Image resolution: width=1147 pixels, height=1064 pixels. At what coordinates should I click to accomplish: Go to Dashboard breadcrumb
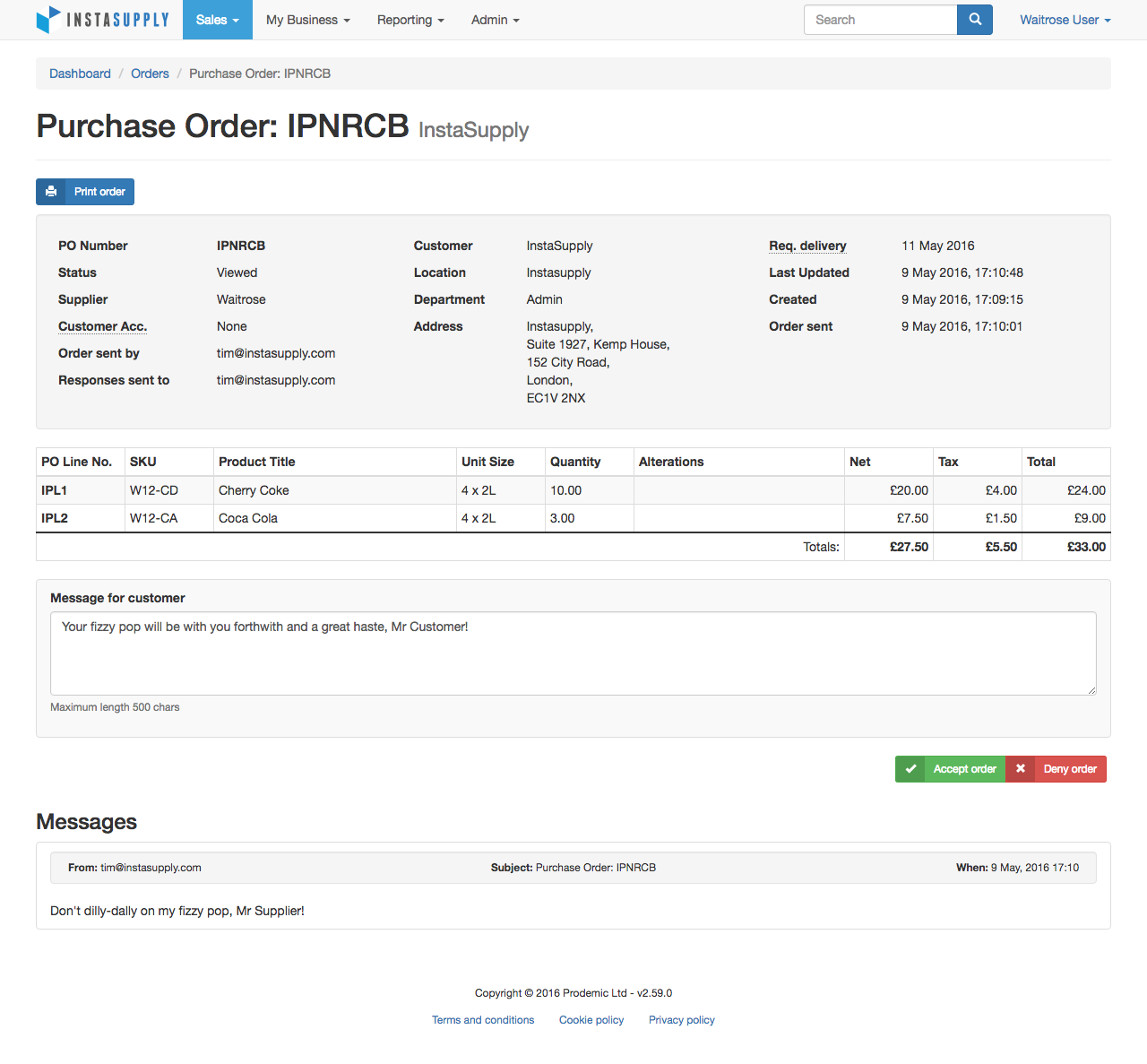80,74
